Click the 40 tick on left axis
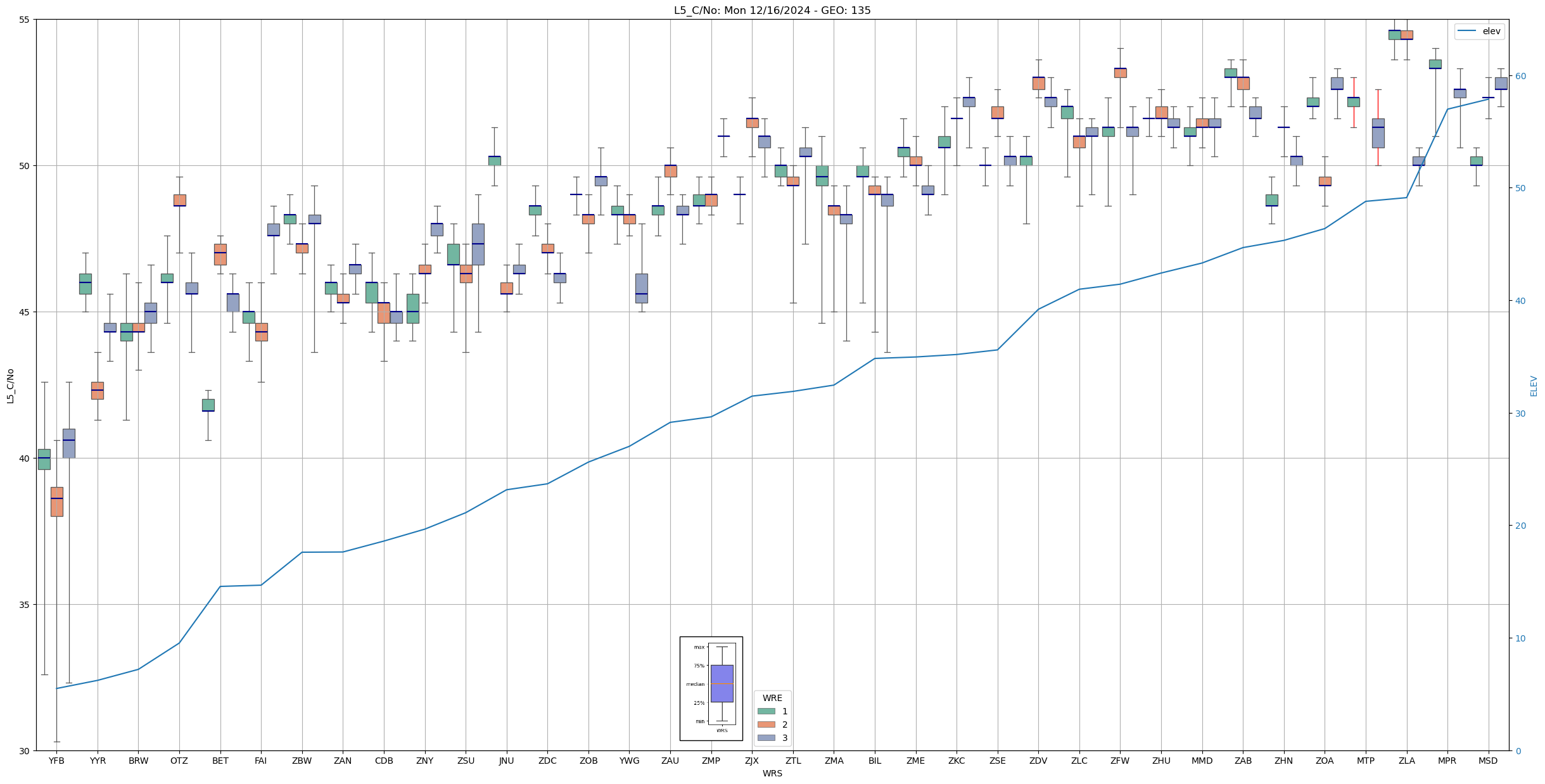The width and height of the screenshot is (1545, 784). pyautogui.click(x=25, y=458)
